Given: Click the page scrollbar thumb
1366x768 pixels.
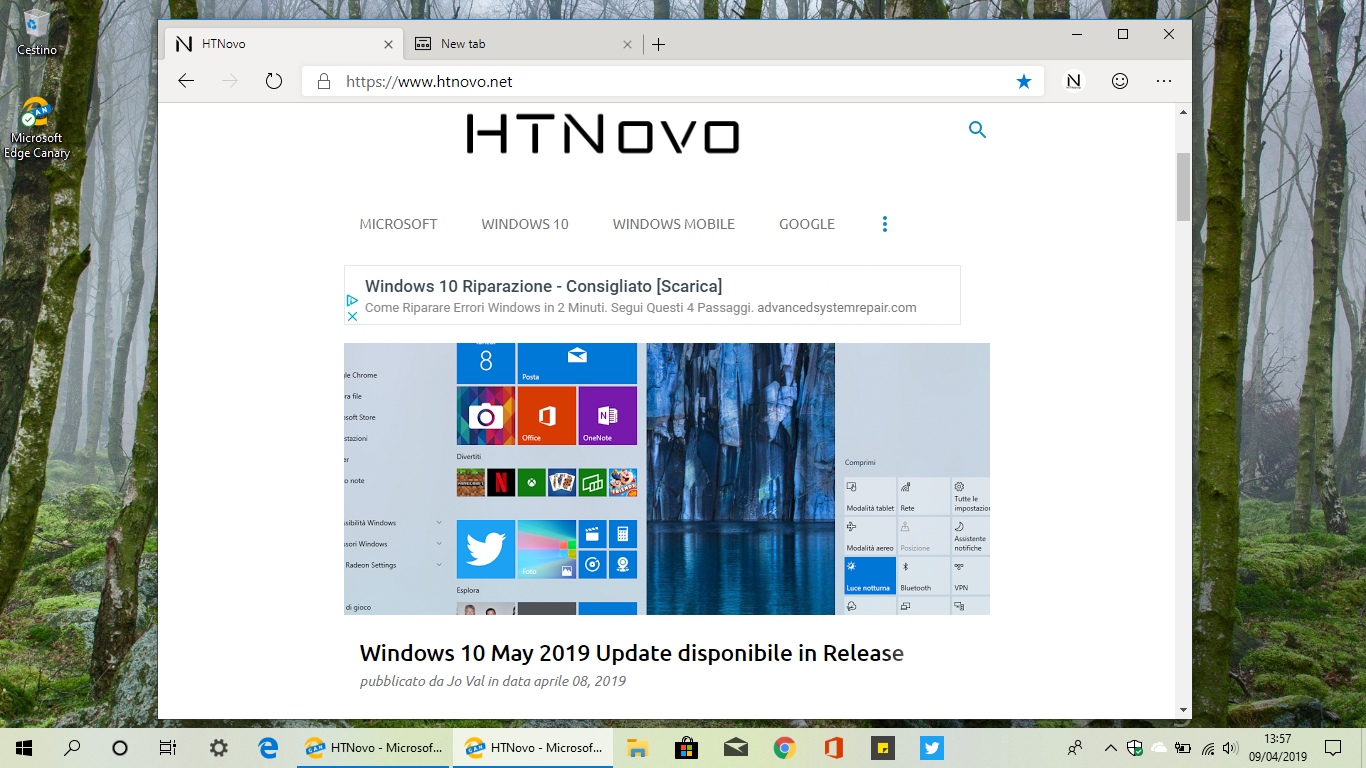Looking at the screenshot, I should coord(1184,186).
